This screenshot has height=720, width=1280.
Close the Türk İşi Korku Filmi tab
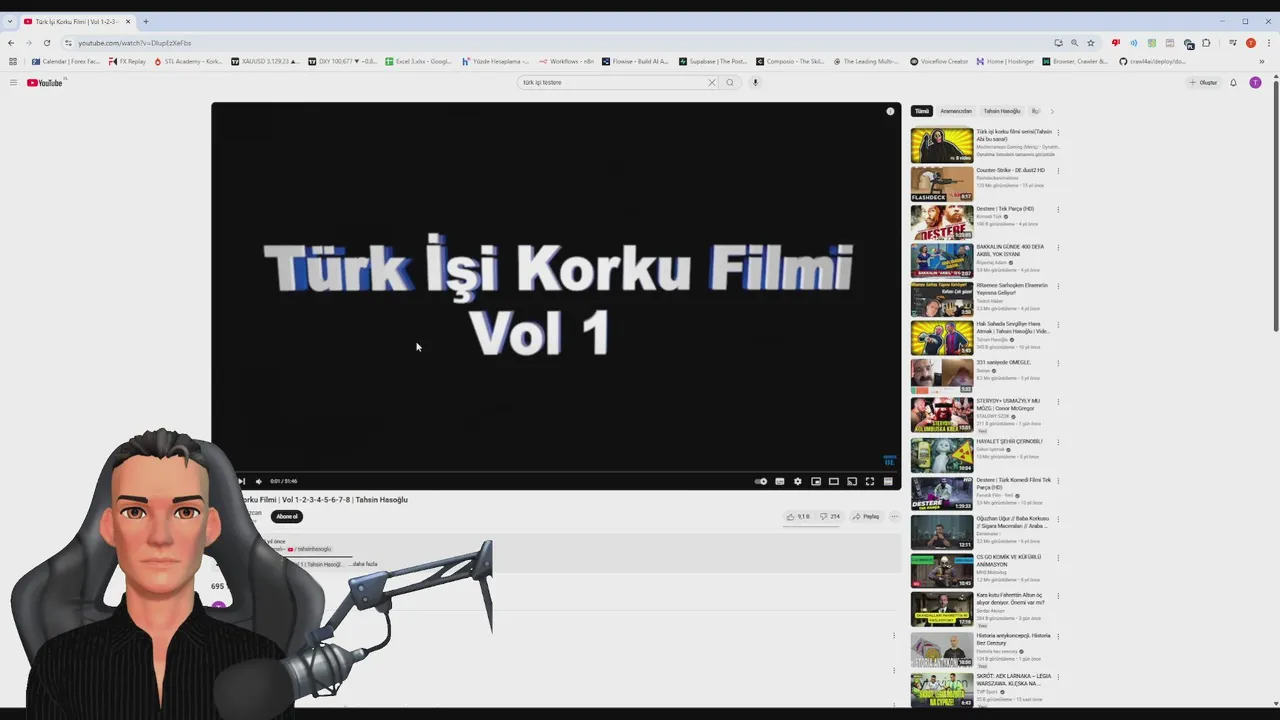128,21
